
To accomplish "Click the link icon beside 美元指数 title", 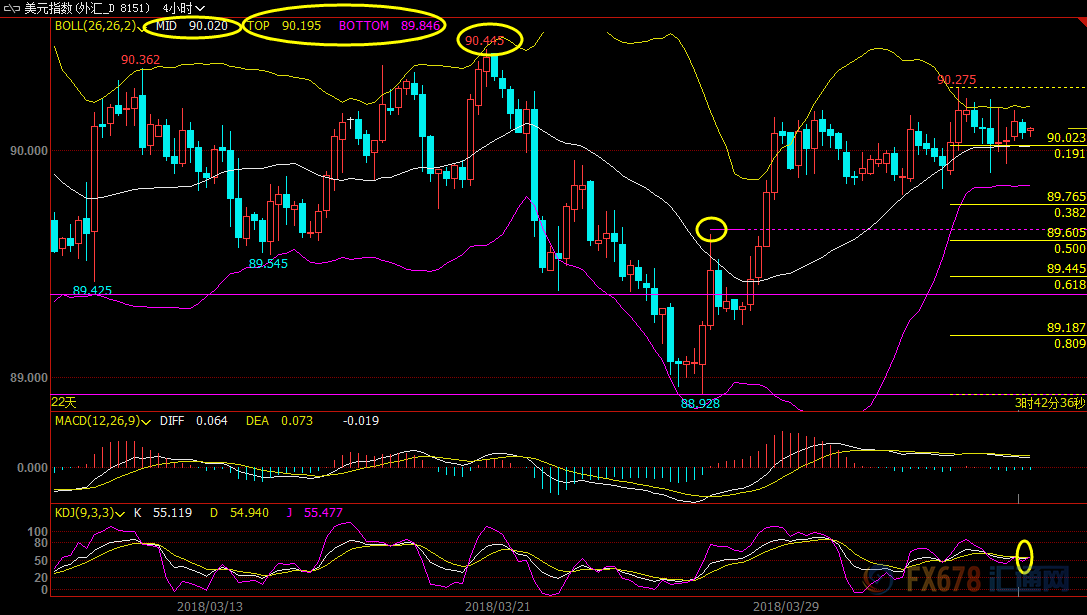I will tap(12, 8).
